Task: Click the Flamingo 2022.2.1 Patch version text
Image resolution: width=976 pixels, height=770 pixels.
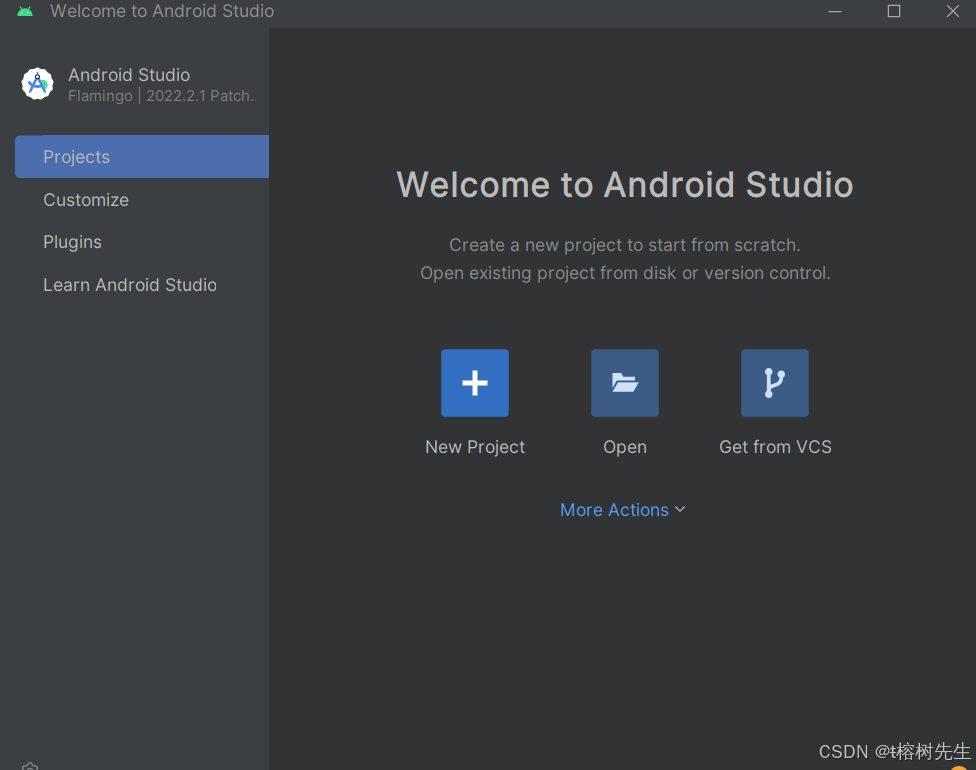Action: click(x=162, y=96)
